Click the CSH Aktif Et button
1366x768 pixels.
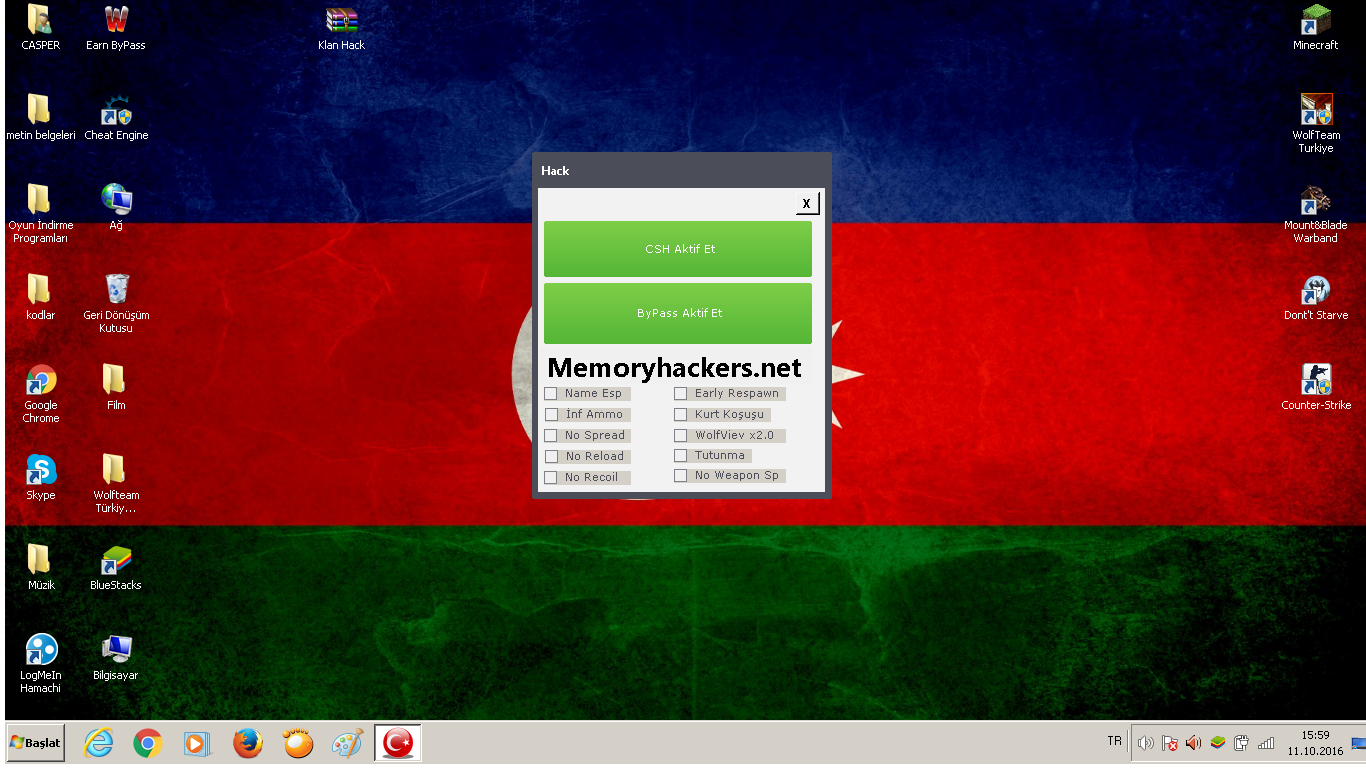pyautogui.click(x=678, y=249)
